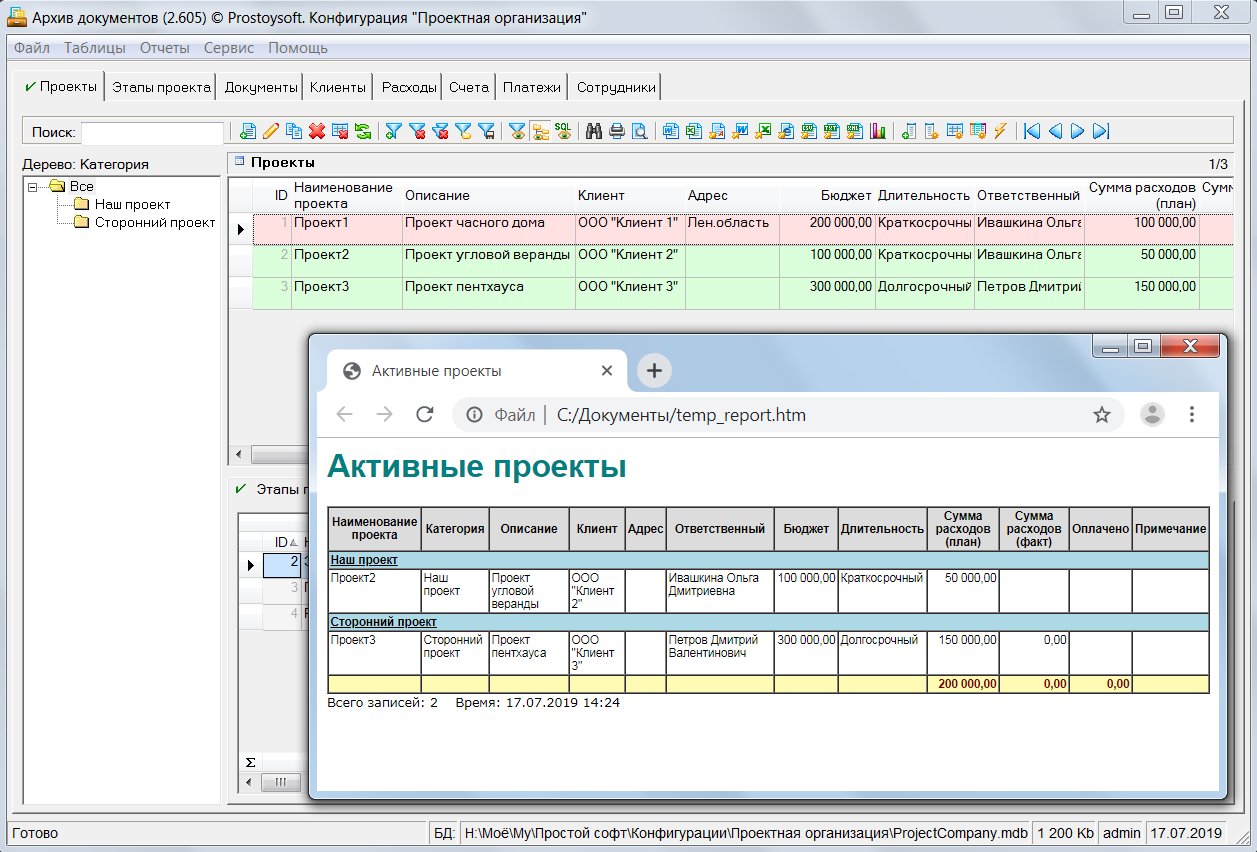This screenshot has height=852, width=1257.
Task: Click into the Поиск search field
Action: (152, 132)
